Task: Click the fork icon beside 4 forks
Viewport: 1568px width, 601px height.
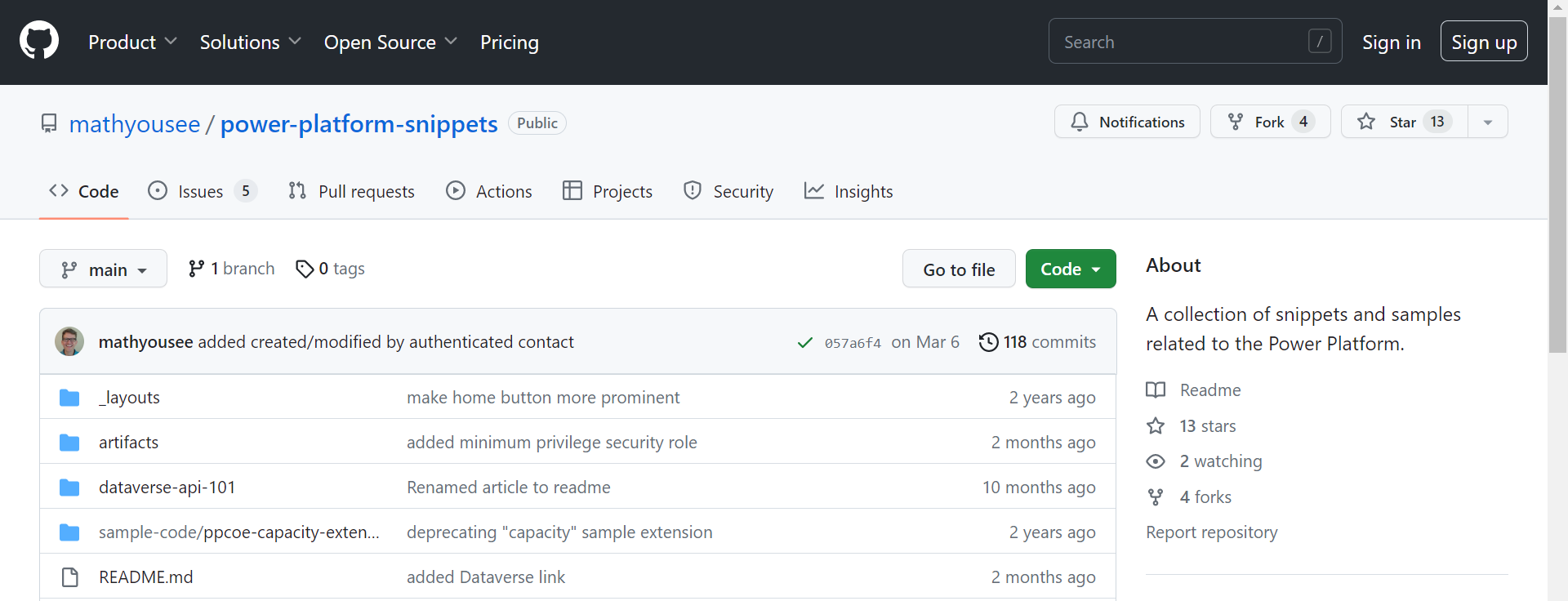Action: tap(1156, 497)
